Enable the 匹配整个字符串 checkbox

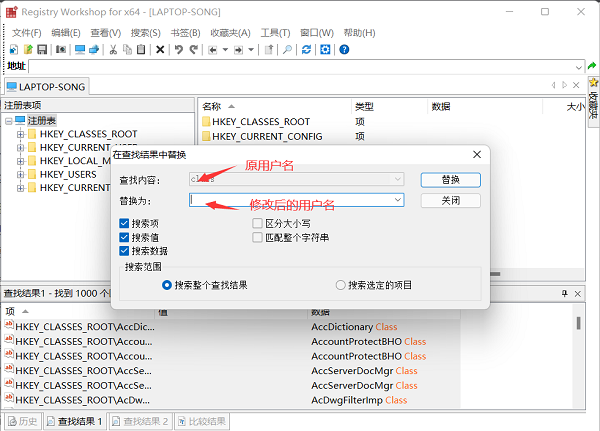tap(257, 237)
